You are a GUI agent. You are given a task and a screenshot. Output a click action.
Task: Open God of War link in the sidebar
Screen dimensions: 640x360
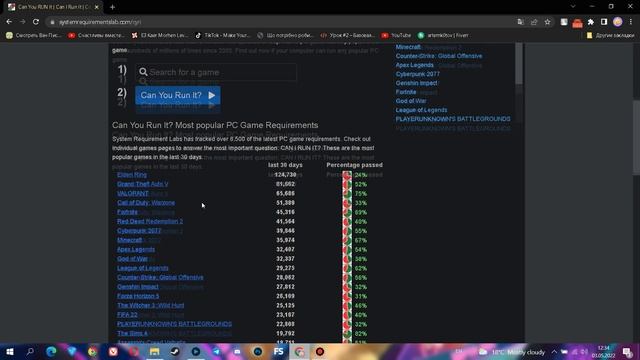pos(411,101)
